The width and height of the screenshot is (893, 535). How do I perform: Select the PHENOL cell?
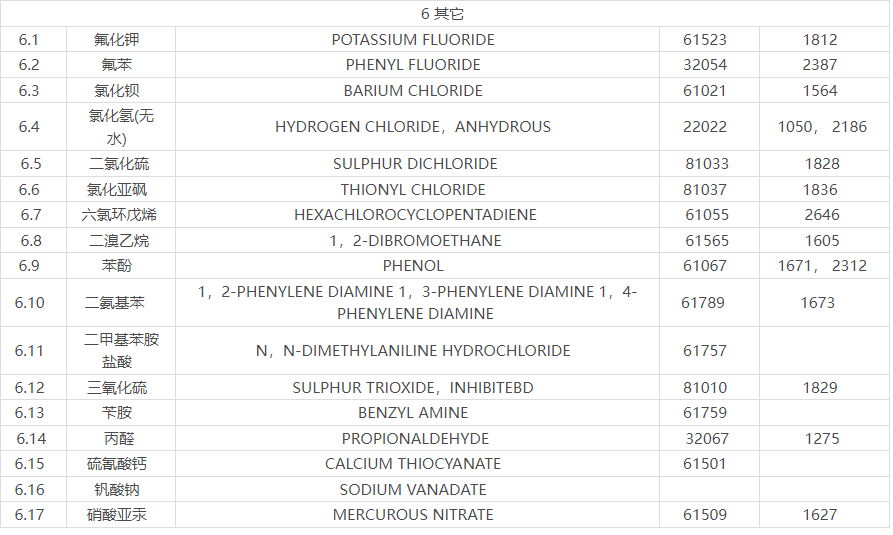coord(413,266)
